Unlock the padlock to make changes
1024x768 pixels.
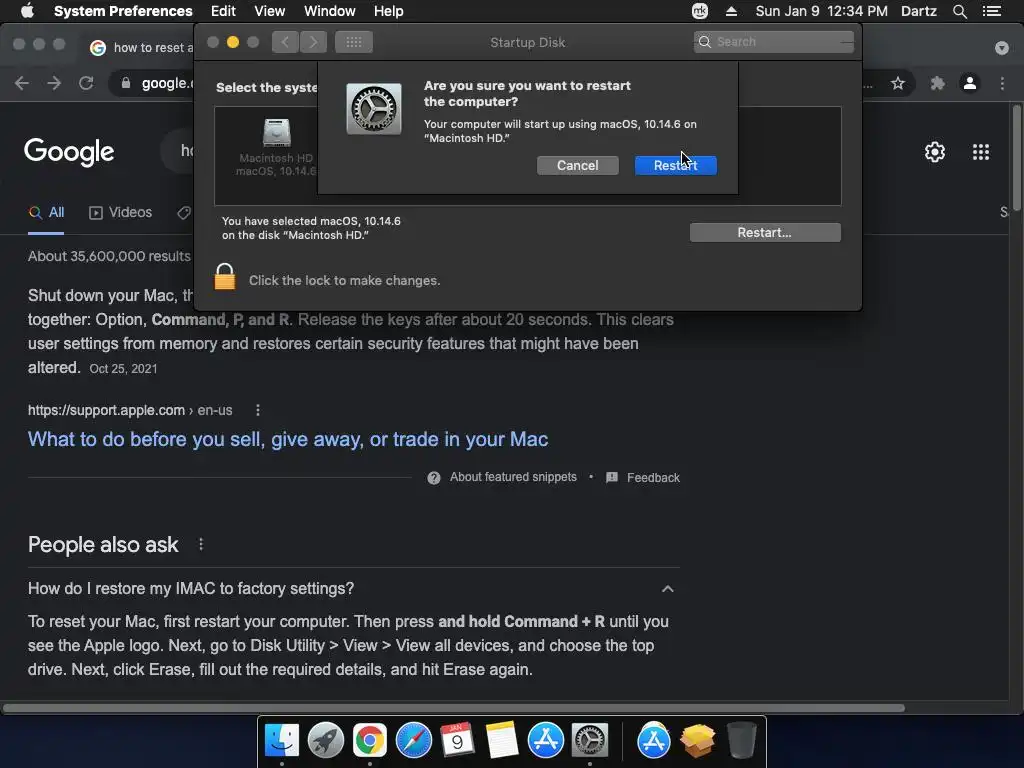225,277
